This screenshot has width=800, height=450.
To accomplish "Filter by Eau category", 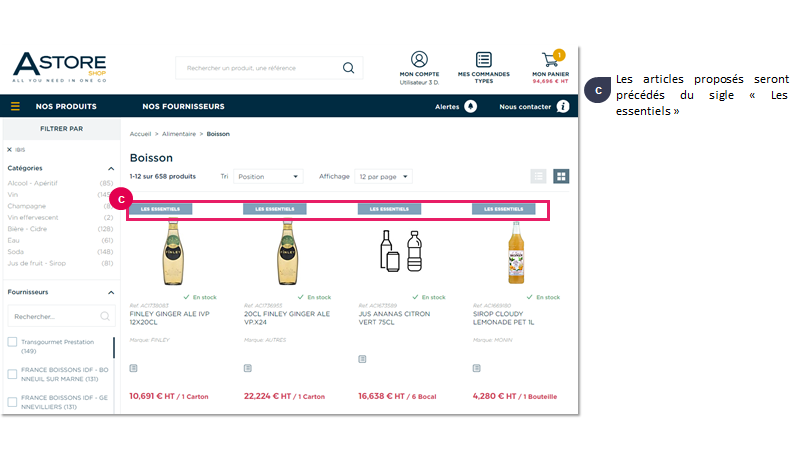I will [13, 240].
